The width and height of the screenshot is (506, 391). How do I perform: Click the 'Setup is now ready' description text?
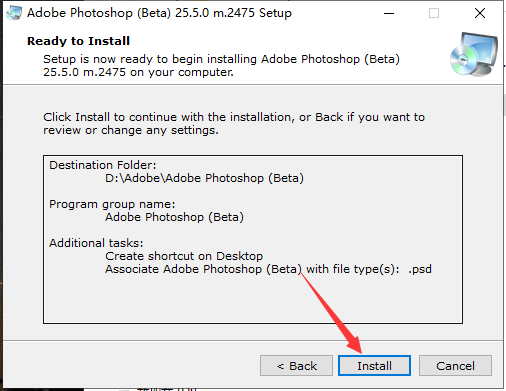coord(221,65)
